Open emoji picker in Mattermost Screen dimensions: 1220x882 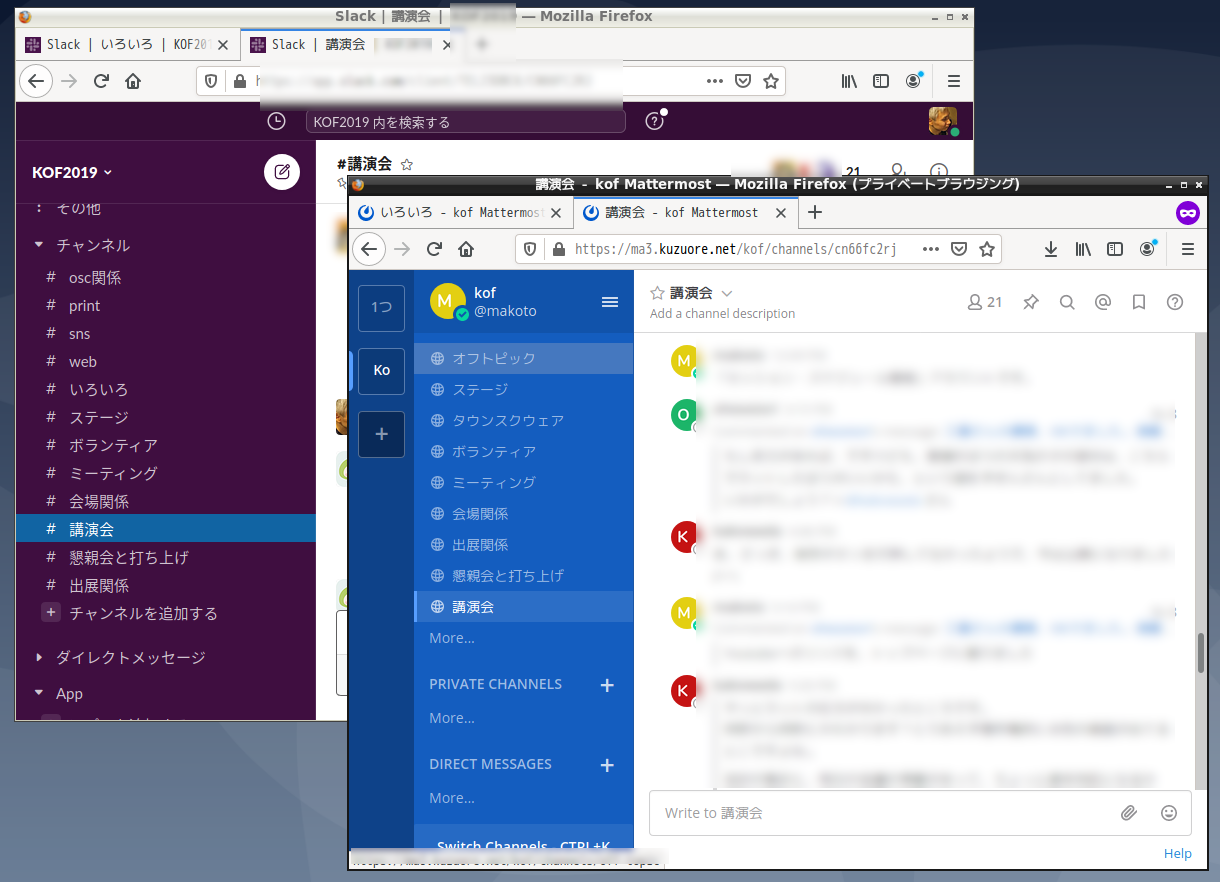[x=1169, y=813]
